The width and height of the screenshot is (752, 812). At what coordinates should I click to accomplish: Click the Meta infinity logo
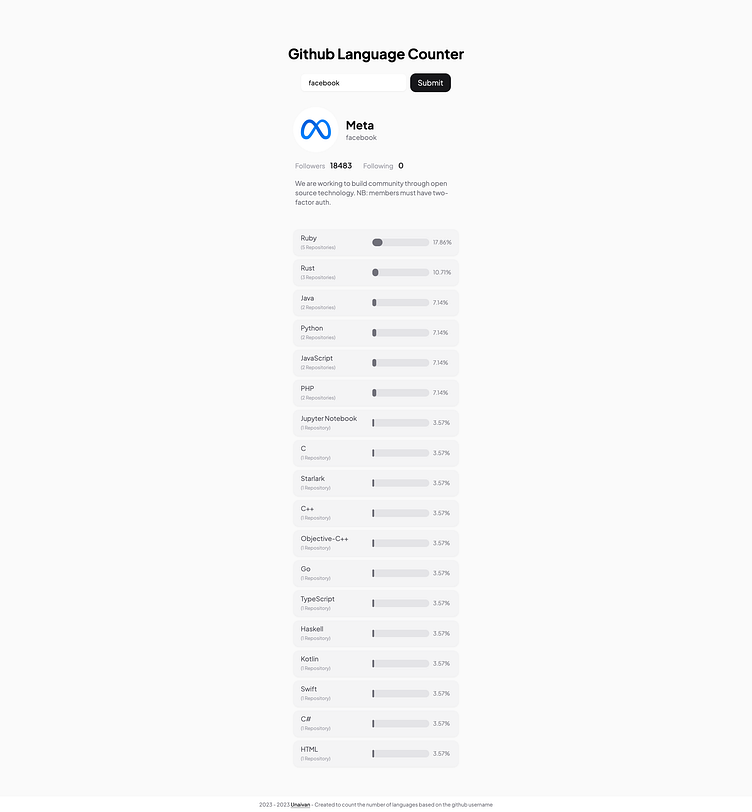pyautogui.click(x=316, y=127)
